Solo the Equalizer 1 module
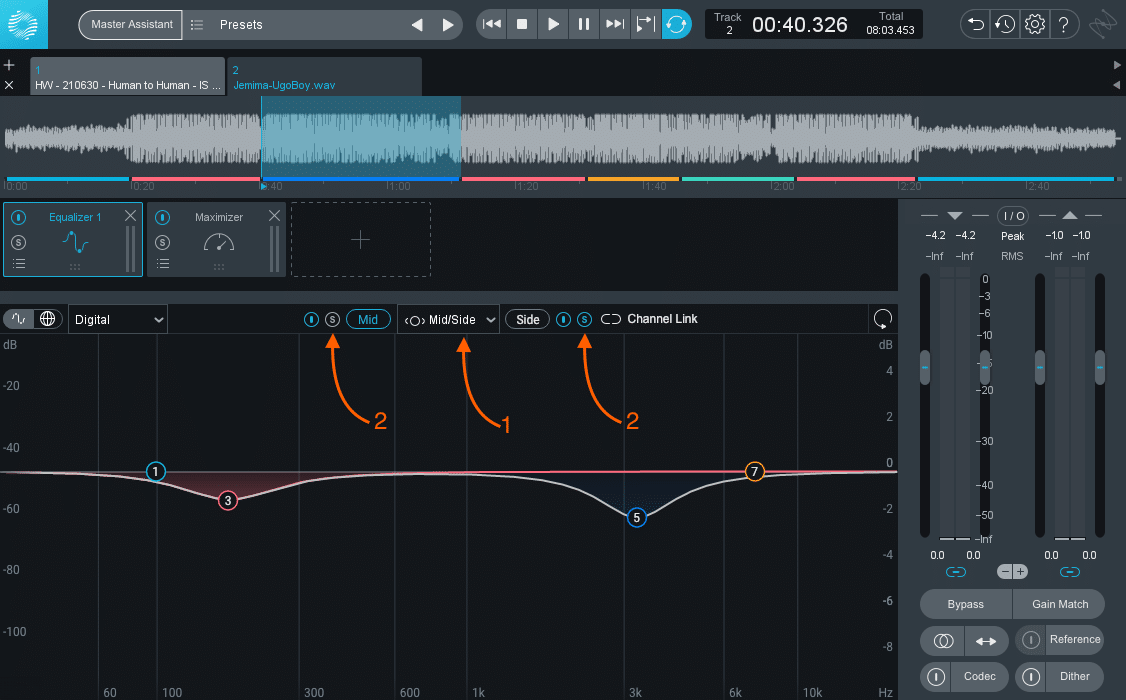Screen dimensions: 1126x700 19,243
